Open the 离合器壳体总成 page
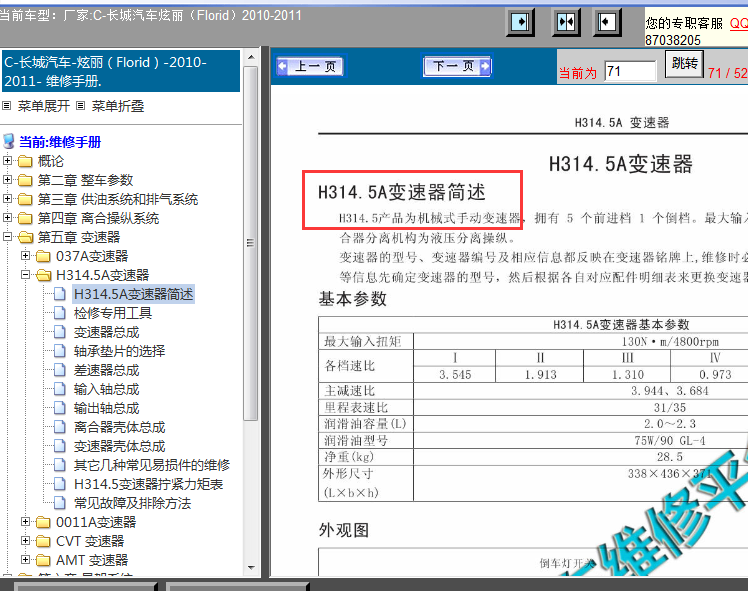The height and width of the screenshot is (591, 748). 119,427
